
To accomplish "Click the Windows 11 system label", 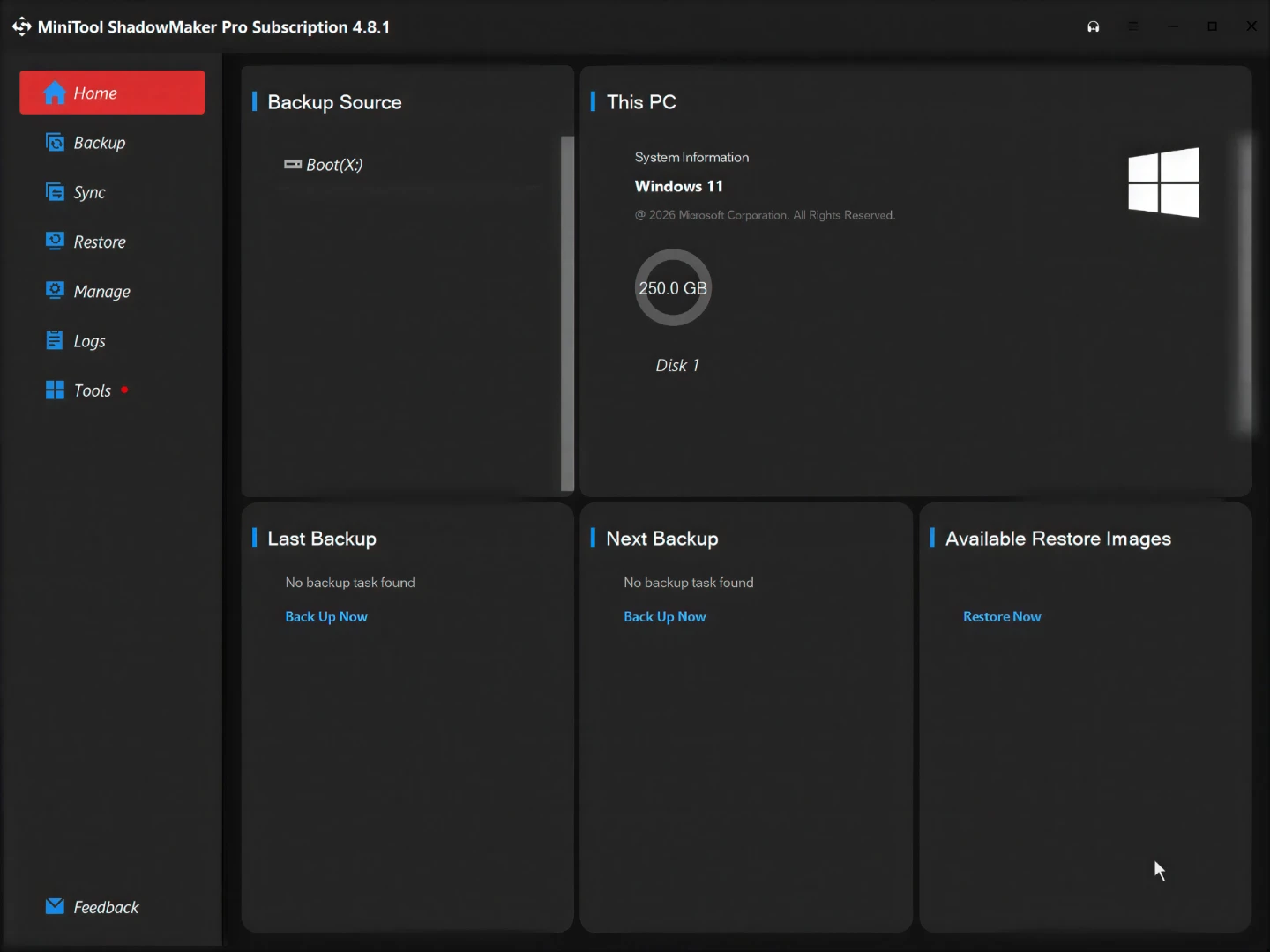I will point(679,186).
